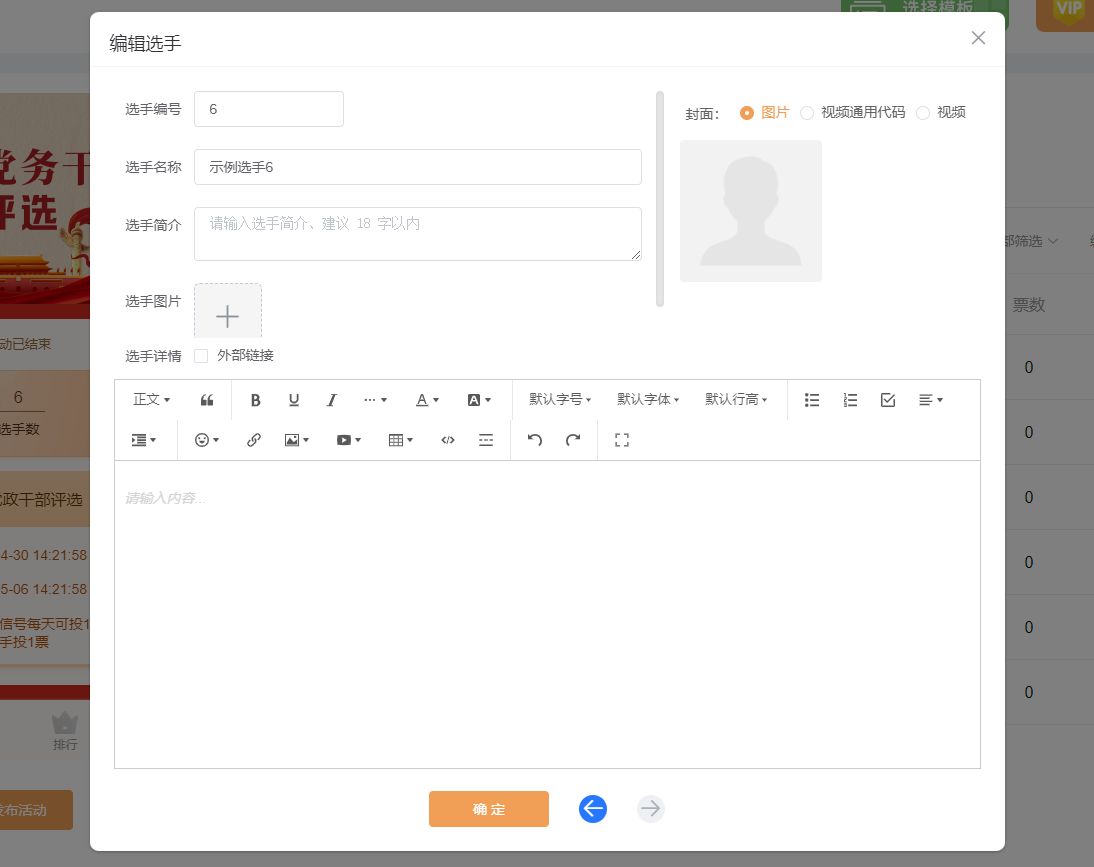Select the 视频 cover type radio button

(923, 112)
